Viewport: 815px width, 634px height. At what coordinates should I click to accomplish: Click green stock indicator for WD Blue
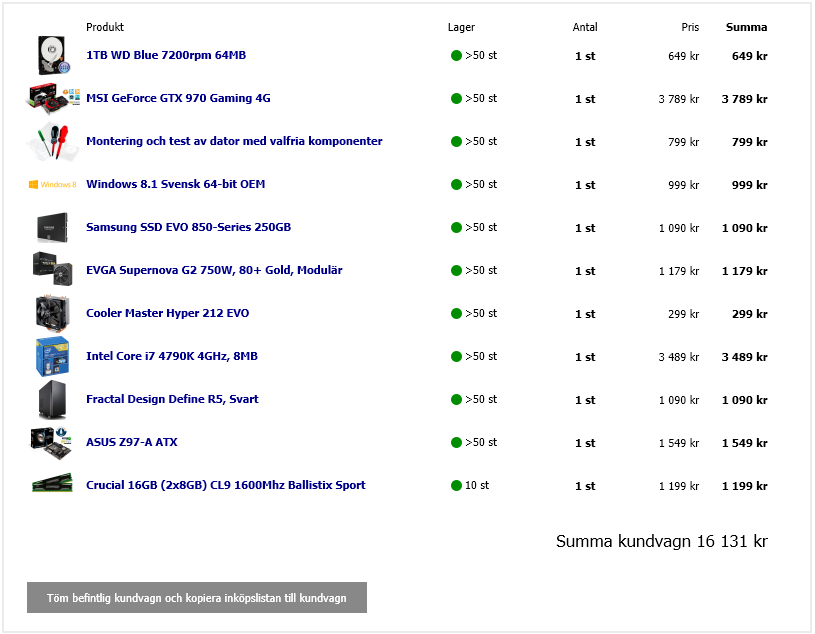pos(456,56)
